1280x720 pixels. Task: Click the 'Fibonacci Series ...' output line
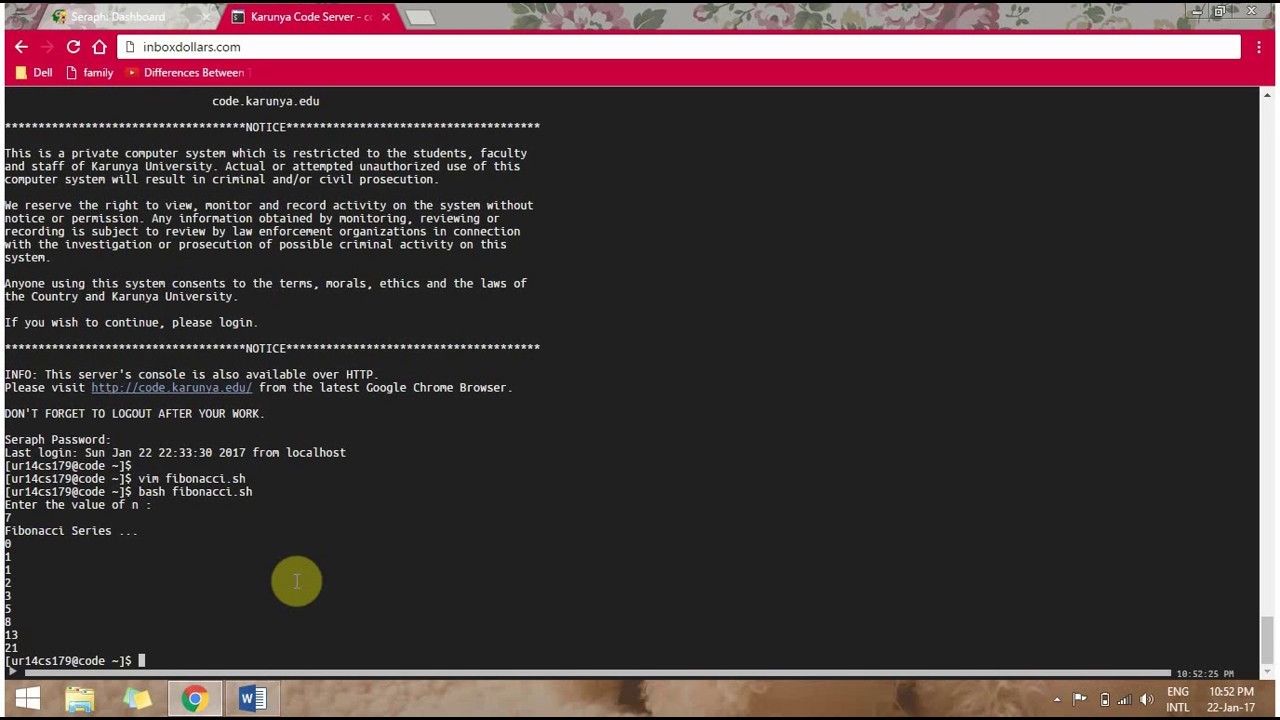point(71,531)
